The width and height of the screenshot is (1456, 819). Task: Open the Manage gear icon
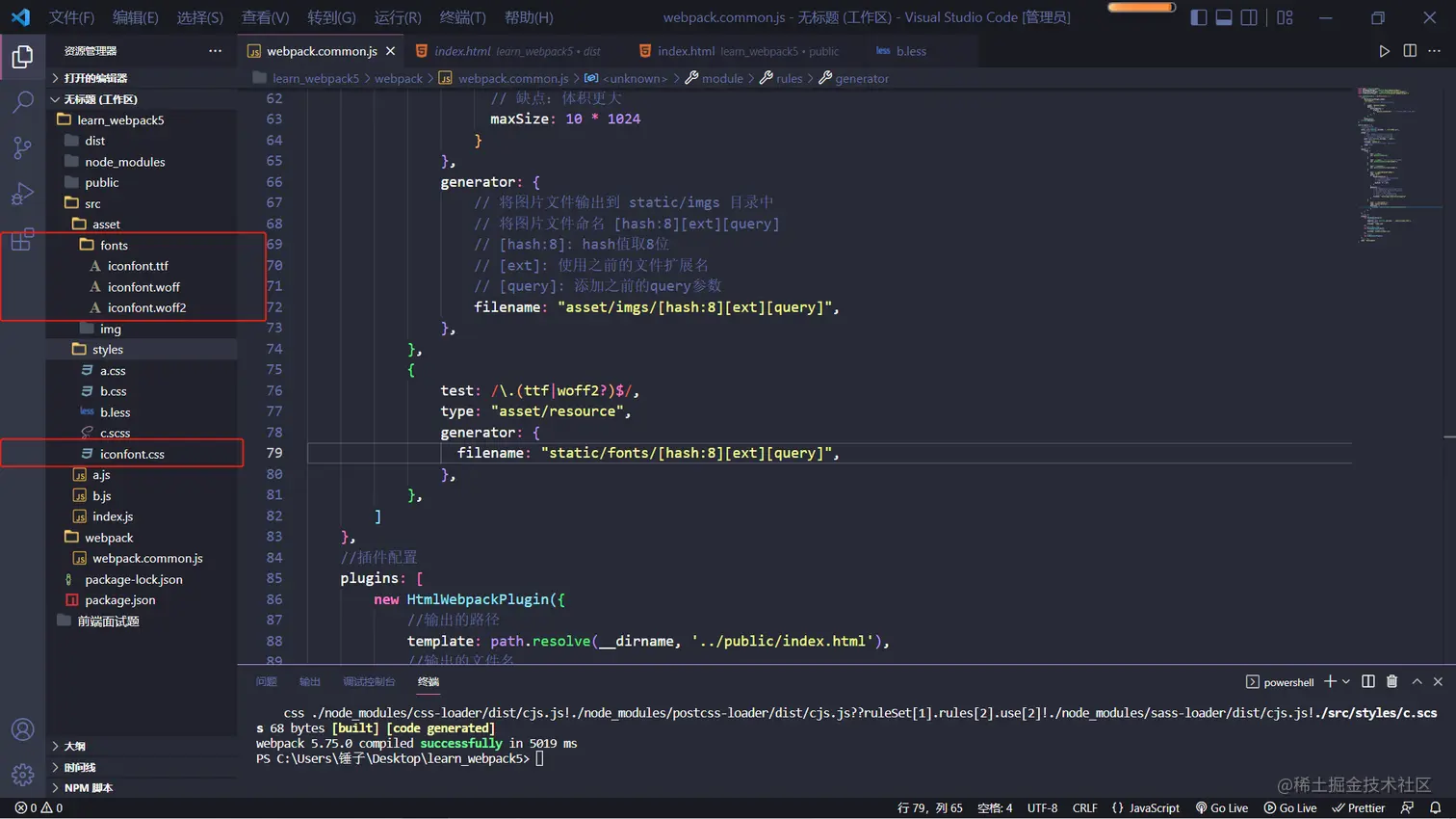point(22,774)
